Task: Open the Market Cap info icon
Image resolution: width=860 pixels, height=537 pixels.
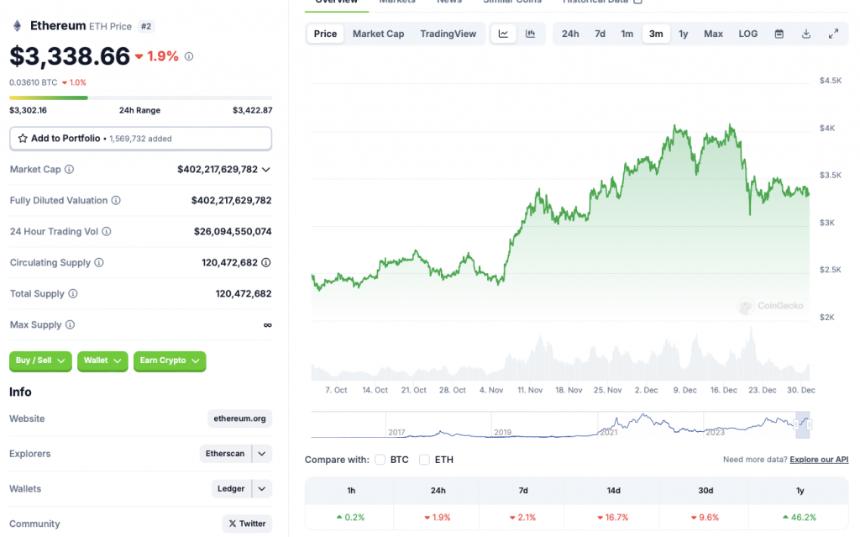Action: click(x=69, y=169)
